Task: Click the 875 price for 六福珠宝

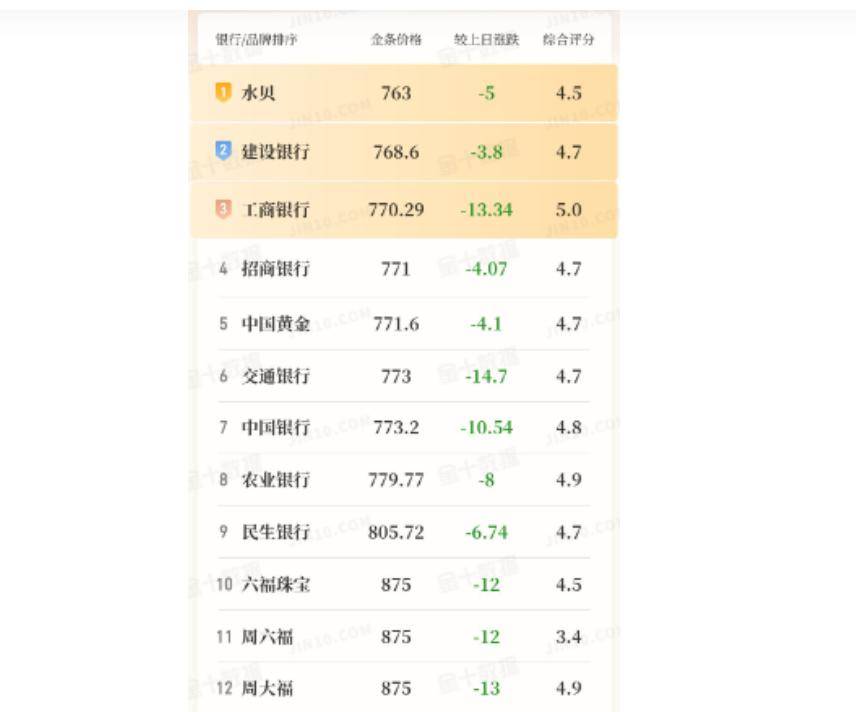Action: pos(396,584)
